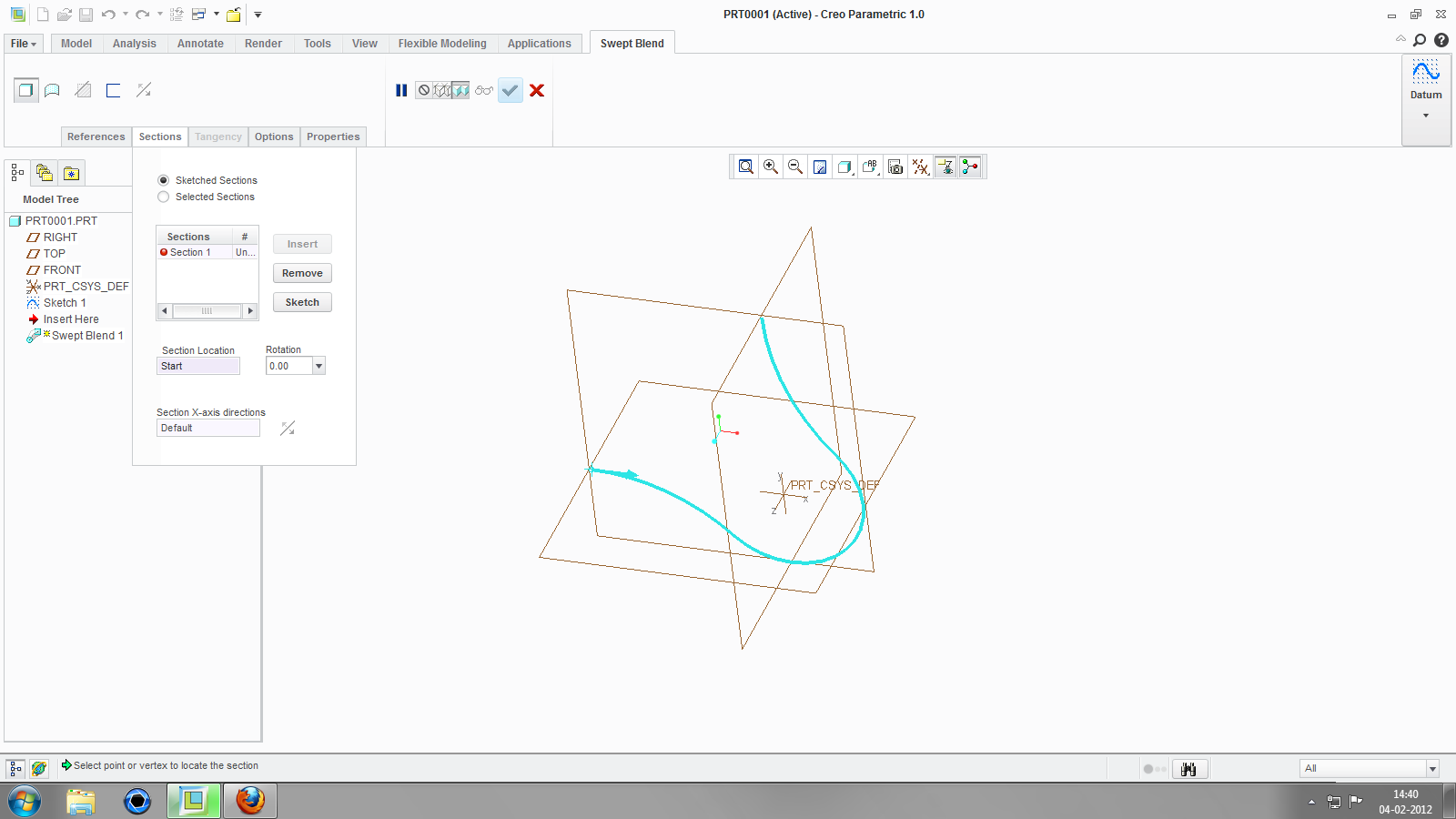
Task: Open the References panel tab
Action: (x=96, y=136)
